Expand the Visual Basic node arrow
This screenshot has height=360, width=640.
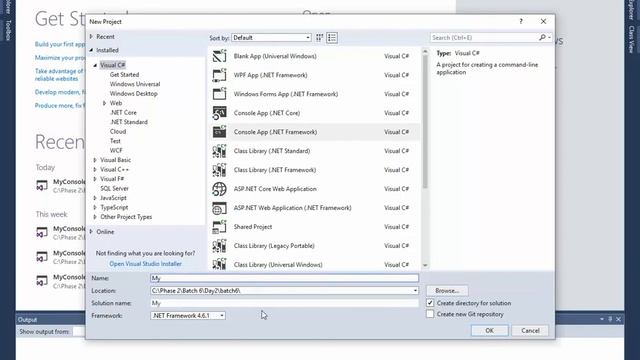pos(95,160)
